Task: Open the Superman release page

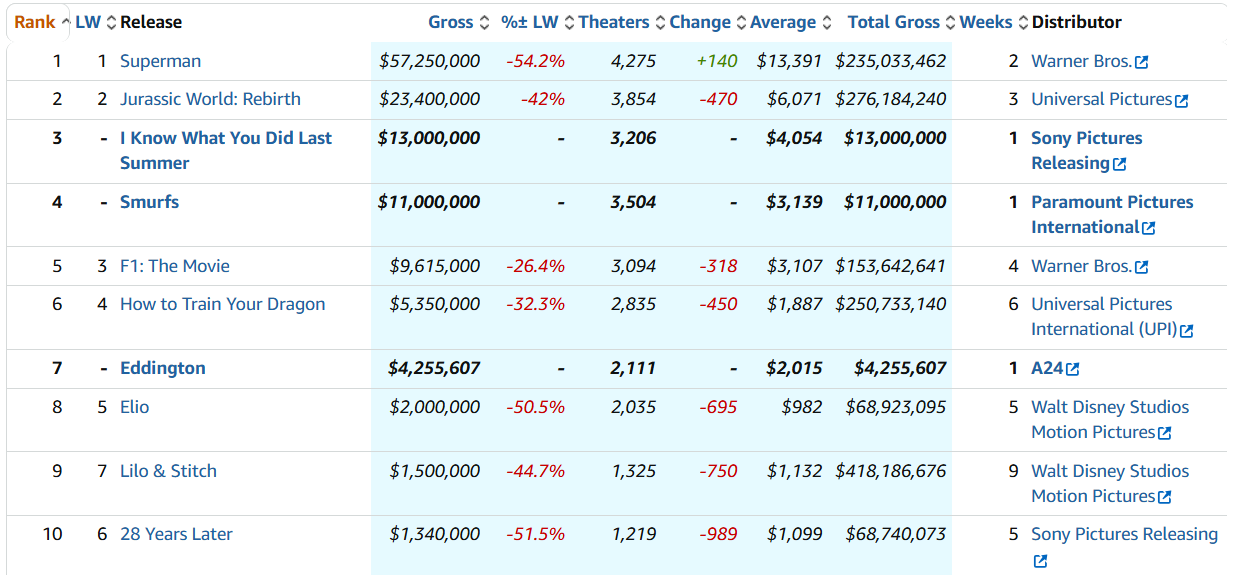Action: click(x=160, y=61)
